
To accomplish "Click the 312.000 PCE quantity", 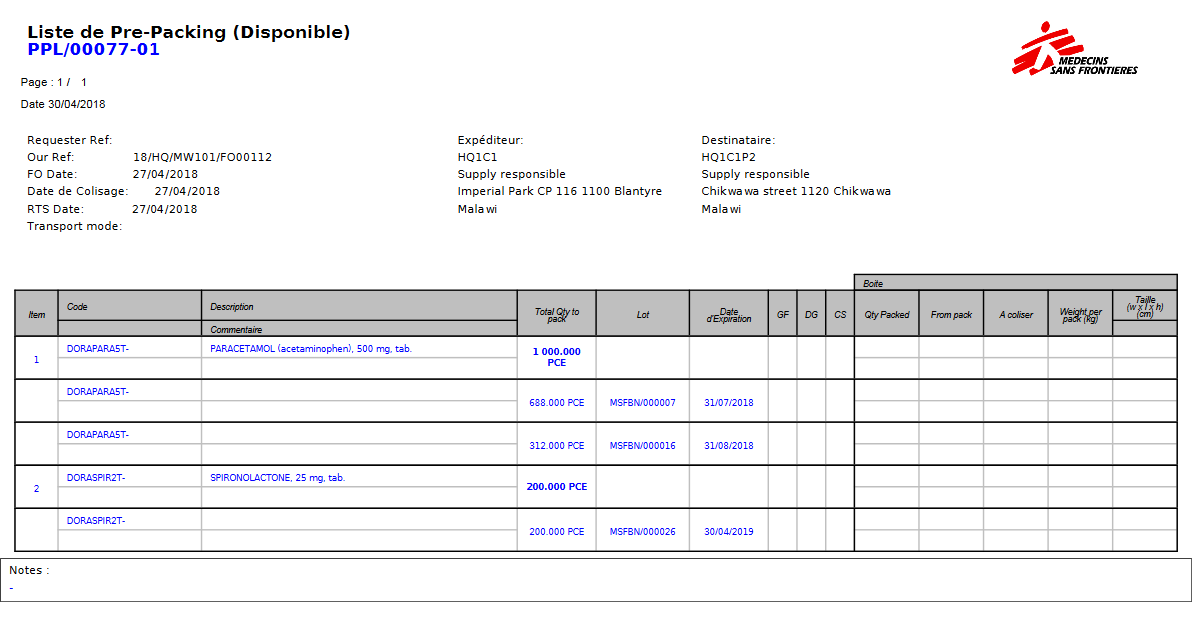I will tap(556, 446).
